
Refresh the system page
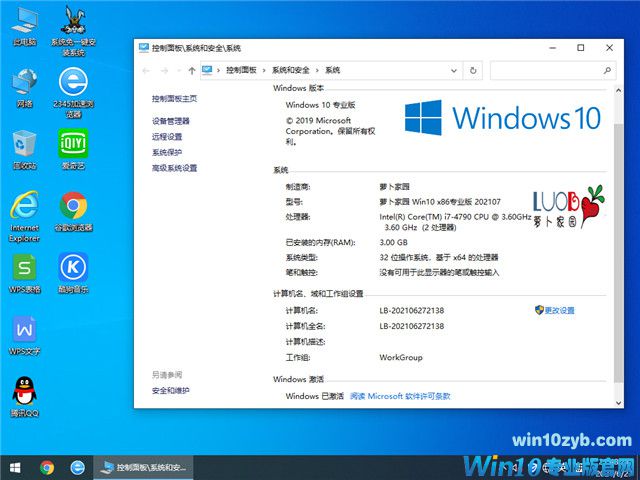pyautogui.click(x=473, y=70)
